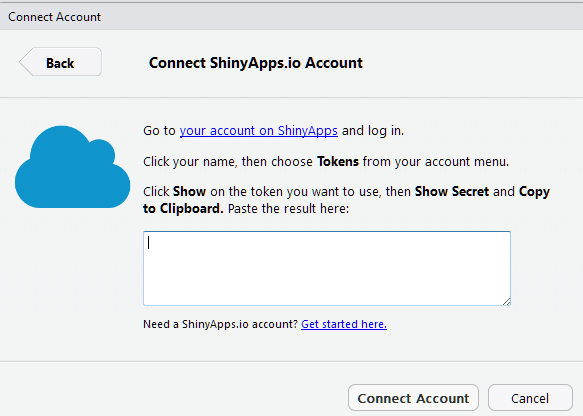Follow the 'Get started here.' link
583x416 pixels.
click(344, 324)
